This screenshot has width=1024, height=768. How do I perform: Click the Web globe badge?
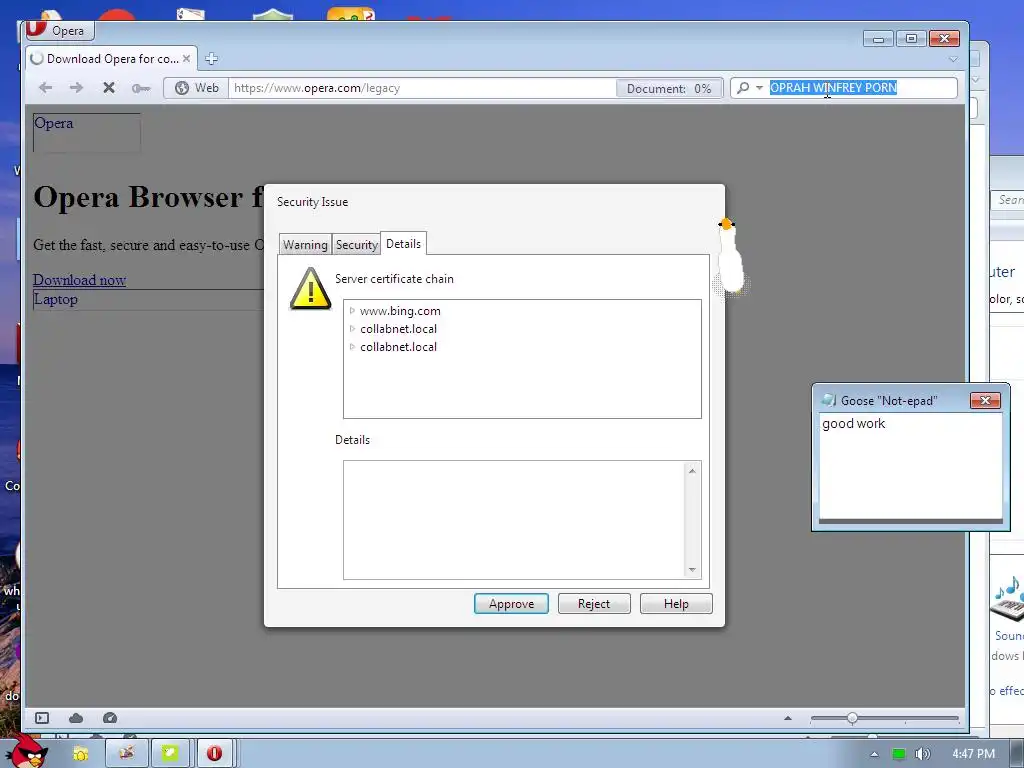point(196,88)
